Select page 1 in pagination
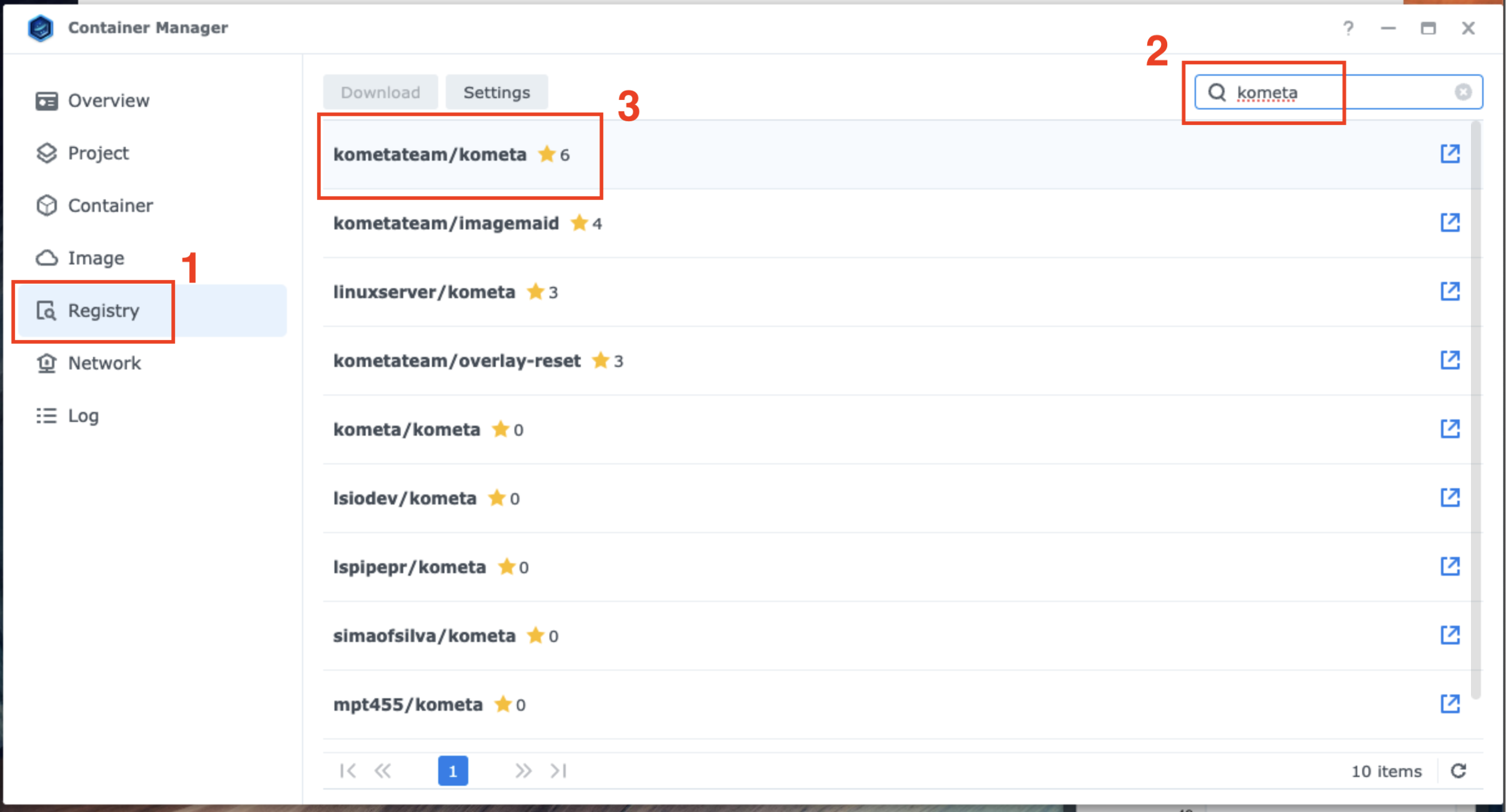 tap(453, 771)
